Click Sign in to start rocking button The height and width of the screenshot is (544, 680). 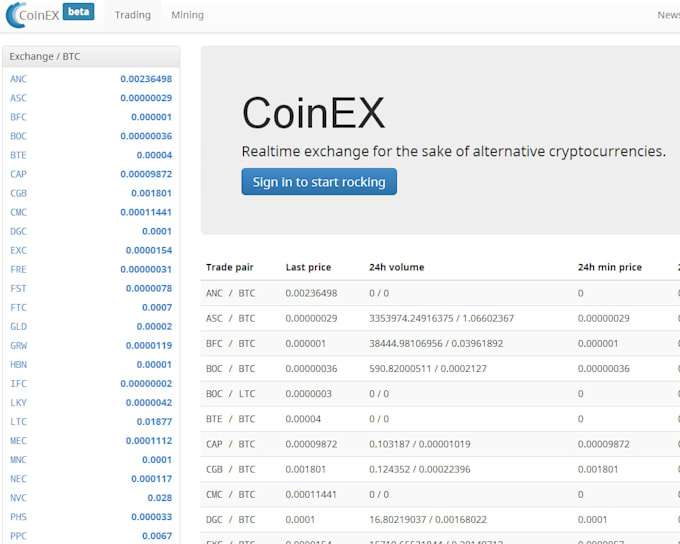(x=319, y=182)
